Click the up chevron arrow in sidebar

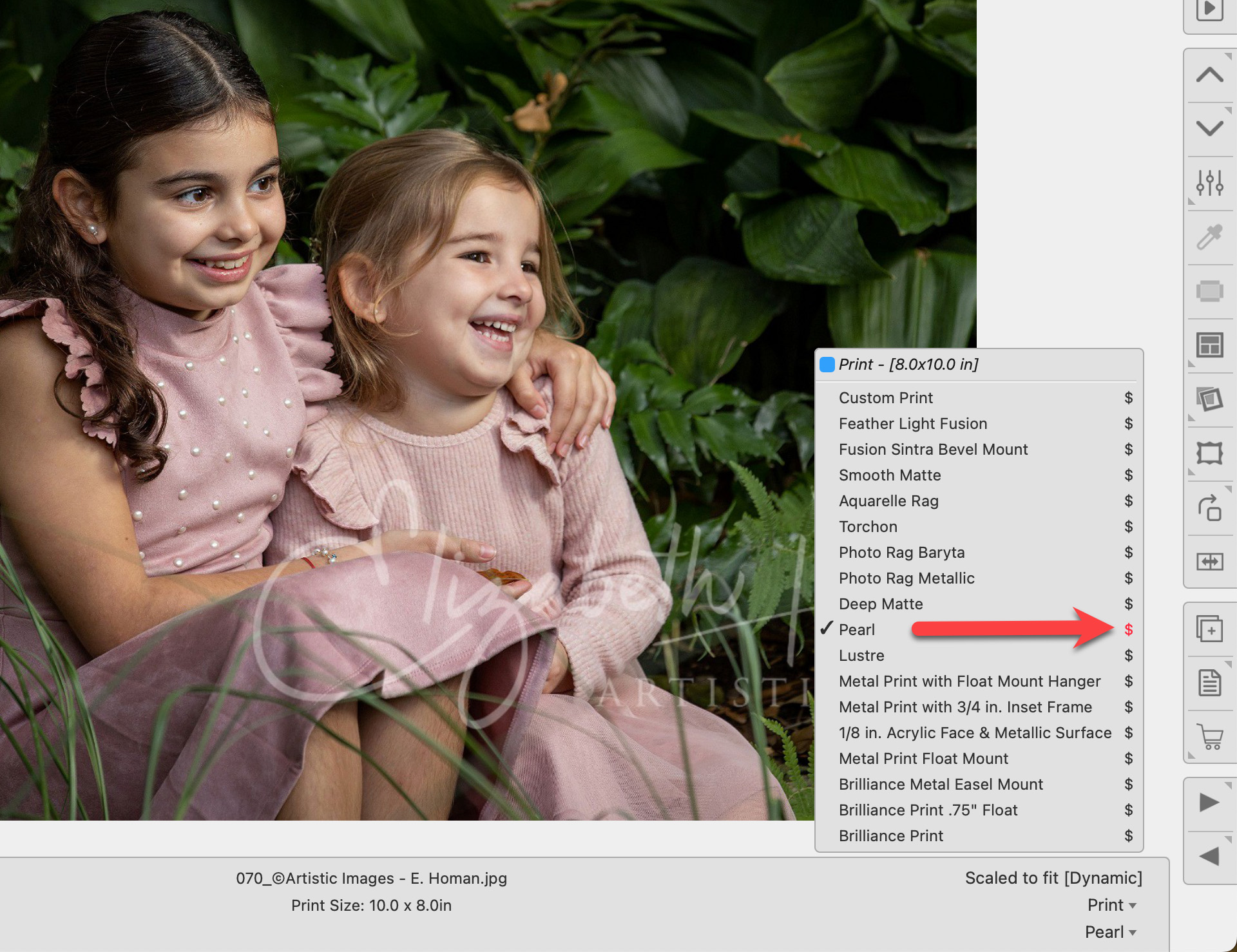click(1209, 75)
